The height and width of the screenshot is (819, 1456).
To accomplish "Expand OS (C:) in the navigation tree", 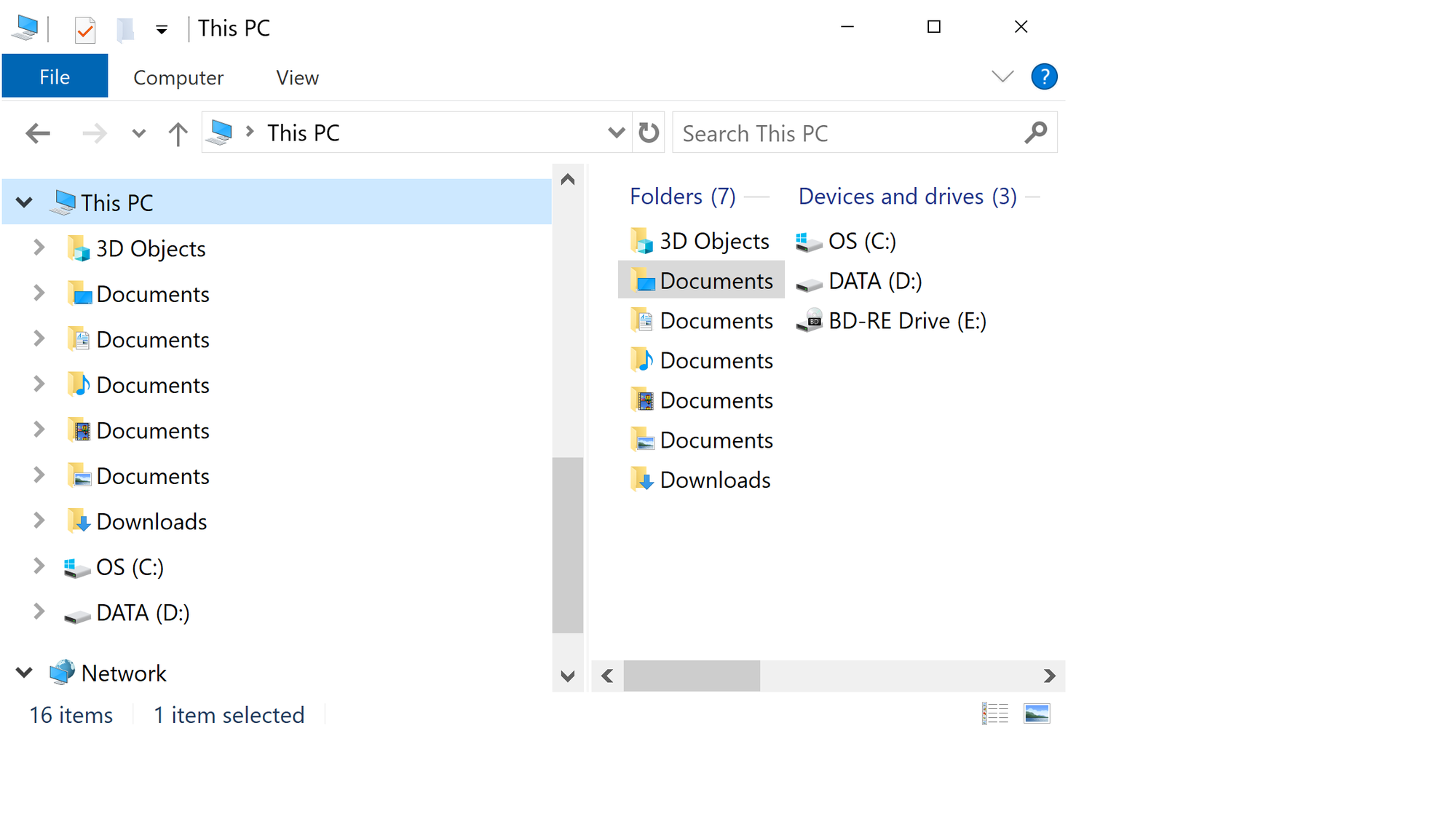I will point(39,566).
